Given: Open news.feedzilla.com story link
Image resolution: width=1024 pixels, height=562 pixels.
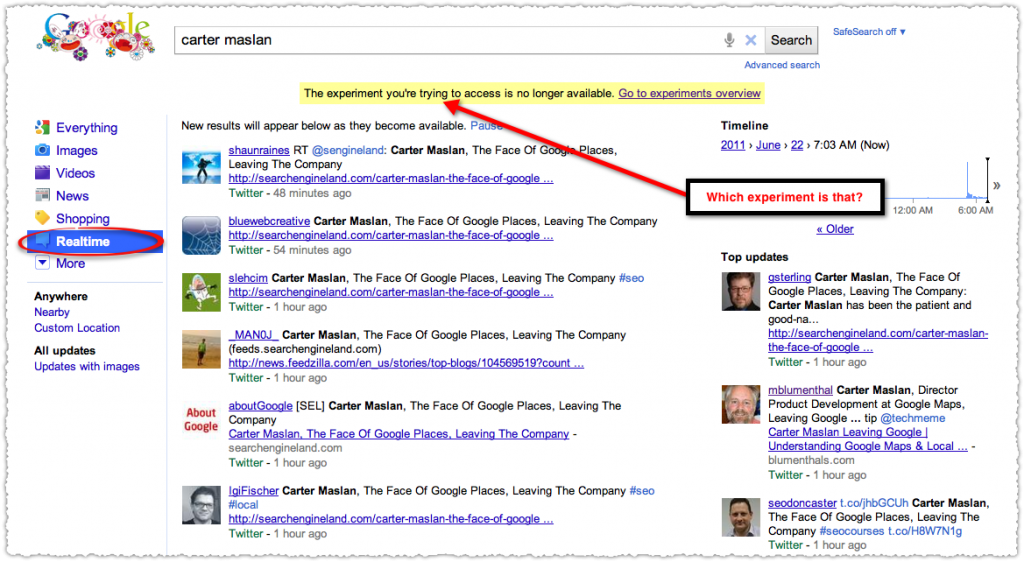Looking at the screenshot, I should click(x=406, y=363).
